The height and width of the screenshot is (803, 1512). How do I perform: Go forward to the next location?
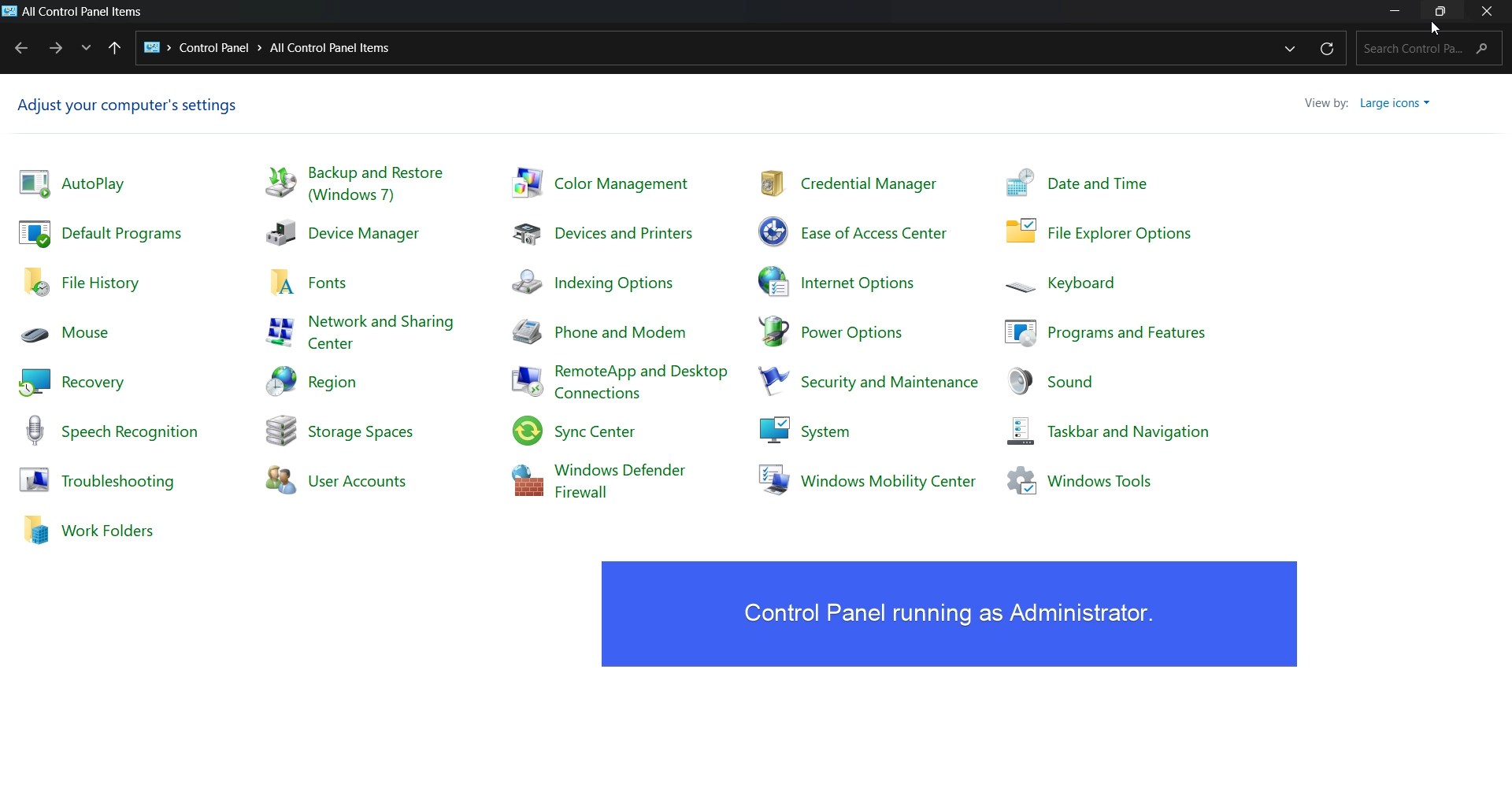coord(55,49)
